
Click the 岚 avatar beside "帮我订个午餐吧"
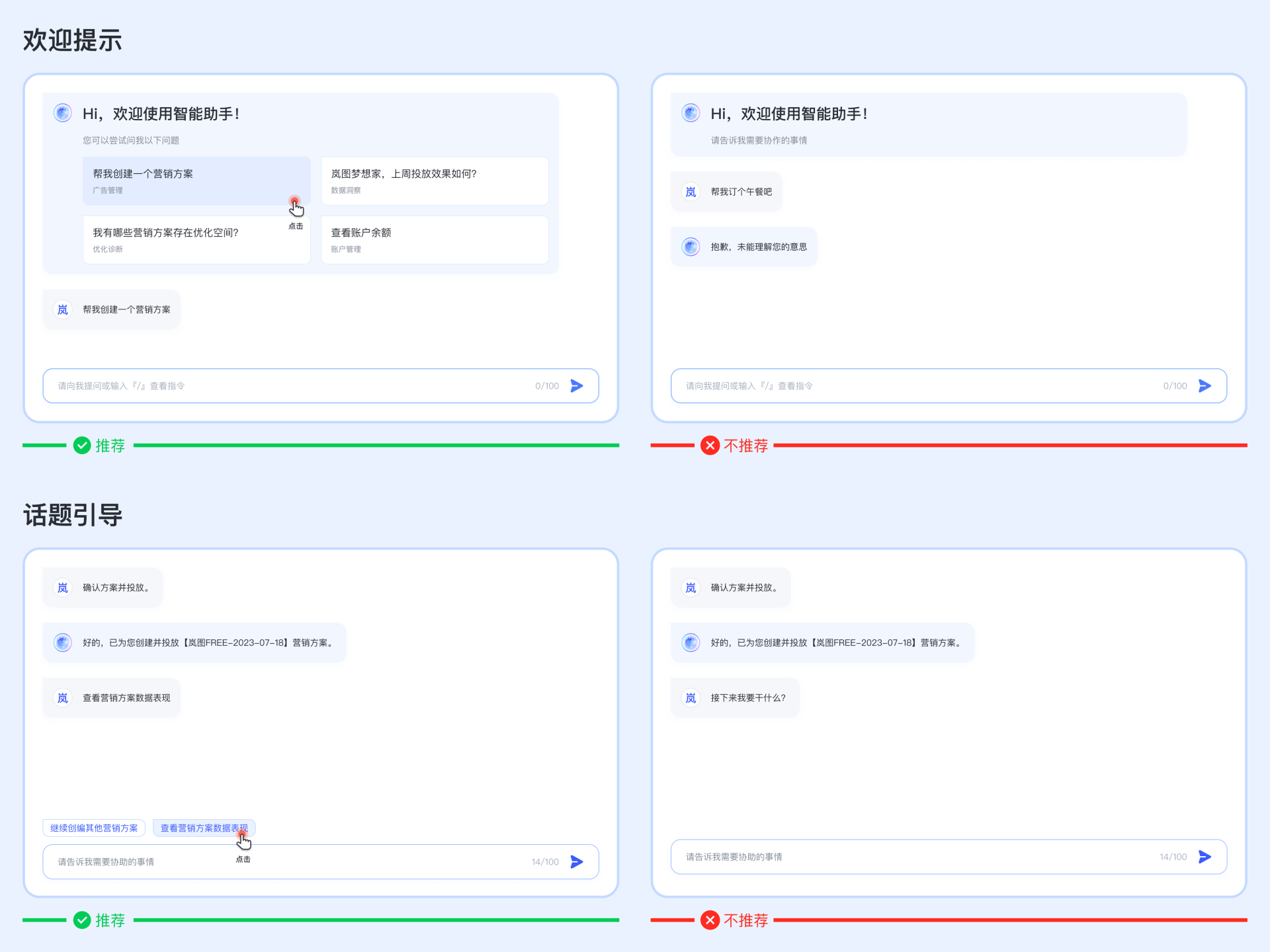click(x=691, y=192)
